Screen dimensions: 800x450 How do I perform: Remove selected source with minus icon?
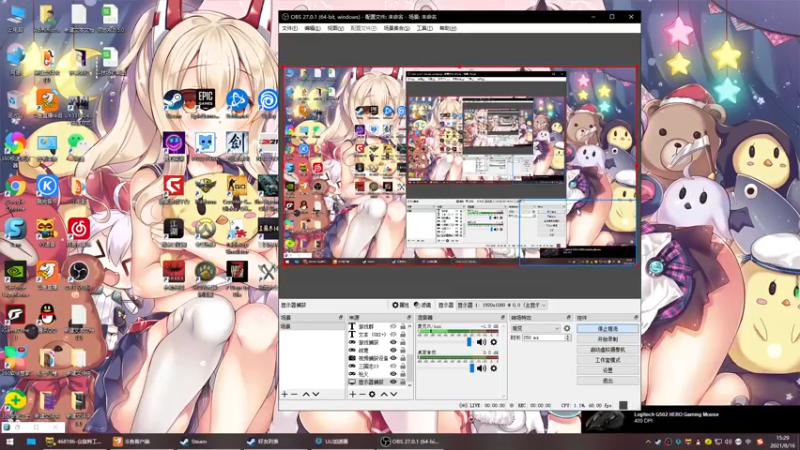[362, 394]
